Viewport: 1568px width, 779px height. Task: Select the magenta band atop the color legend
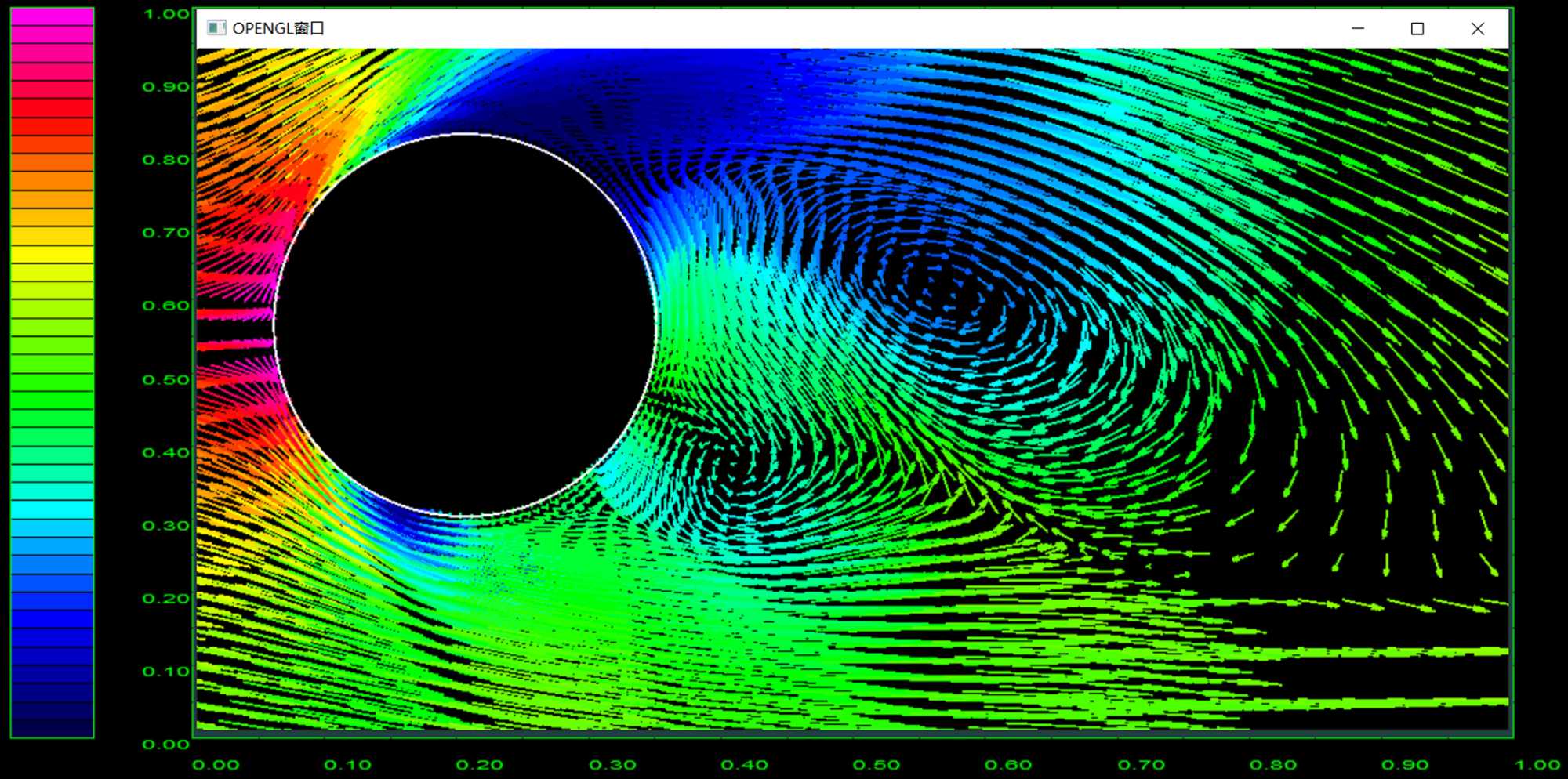[53, 16]
